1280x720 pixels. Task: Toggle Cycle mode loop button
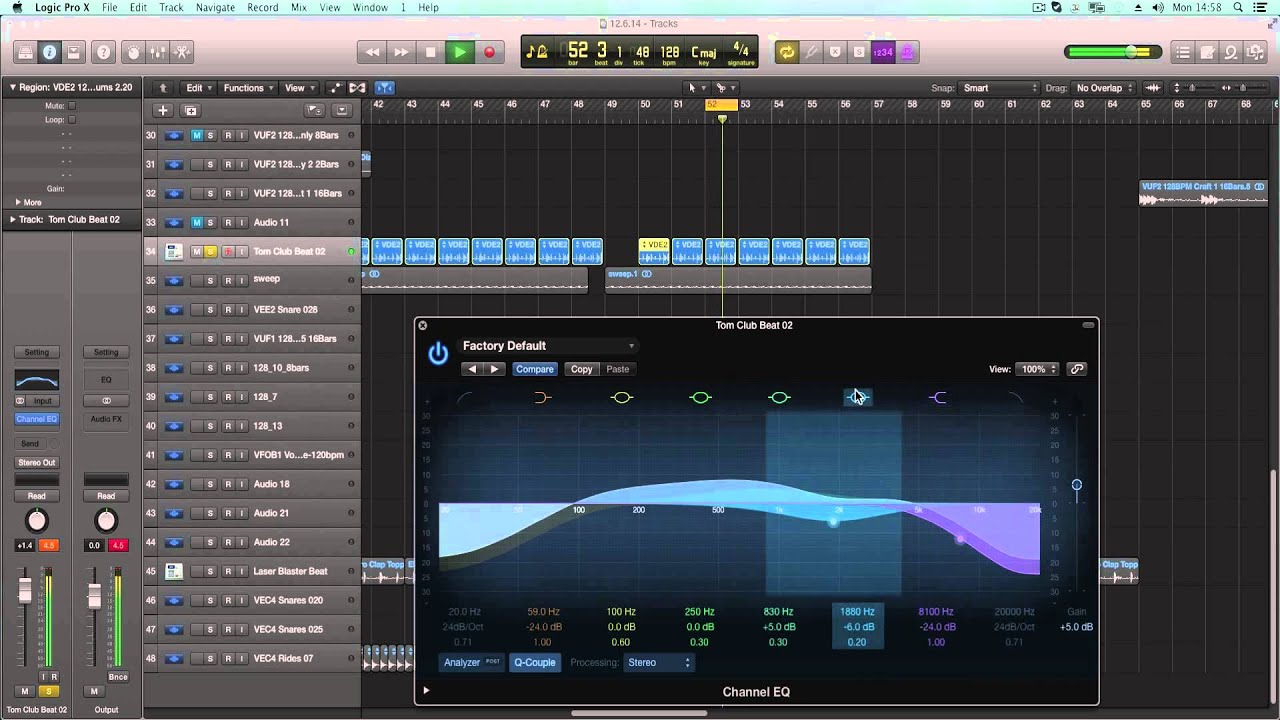point(787,52)
